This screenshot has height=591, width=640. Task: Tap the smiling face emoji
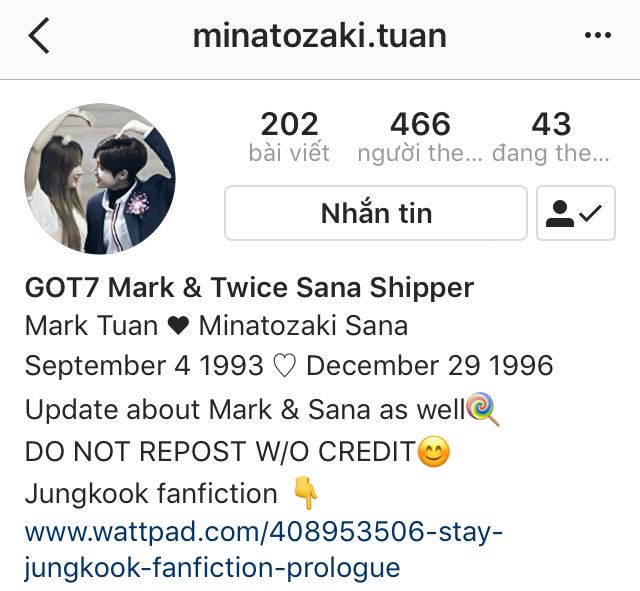coord(434,451)
